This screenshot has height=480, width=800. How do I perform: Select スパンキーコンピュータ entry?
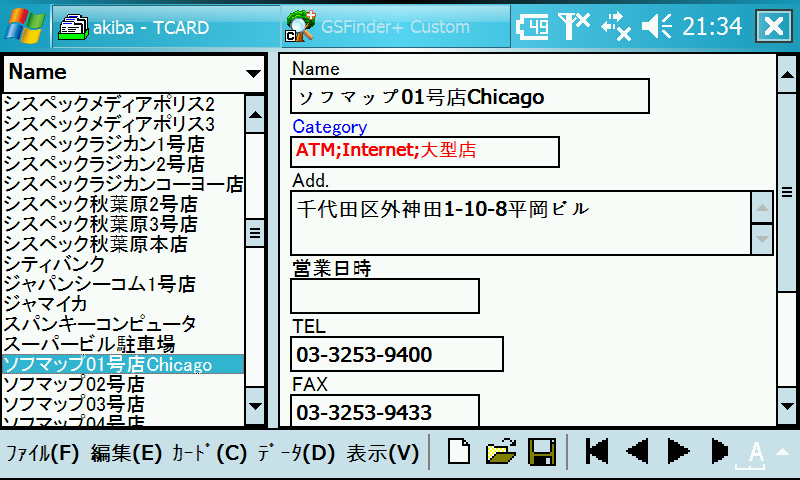(x=123, y=323)
